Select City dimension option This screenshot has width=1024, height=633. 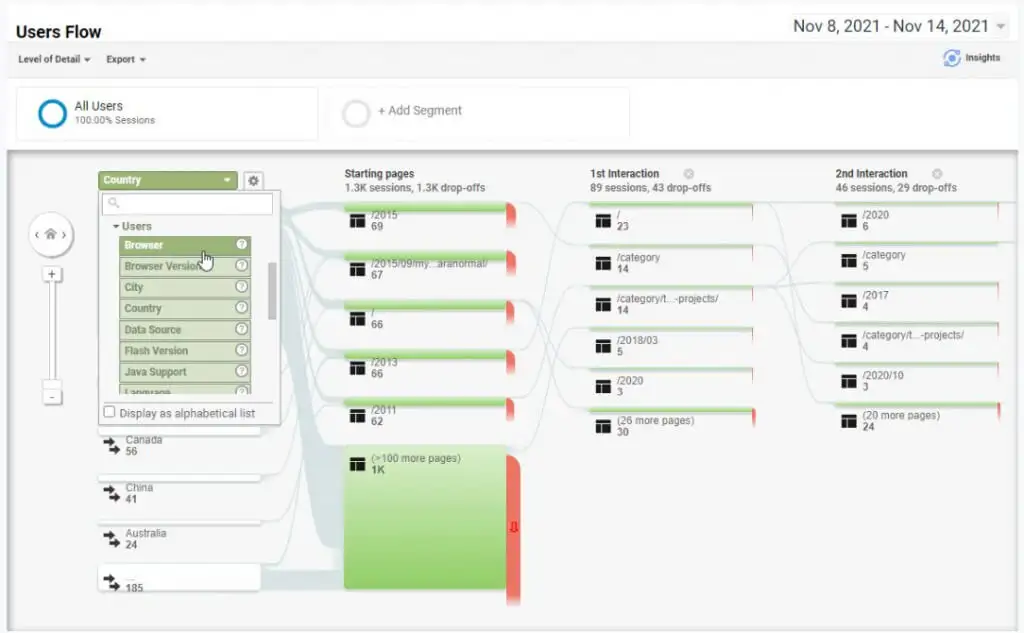point(185,287)
